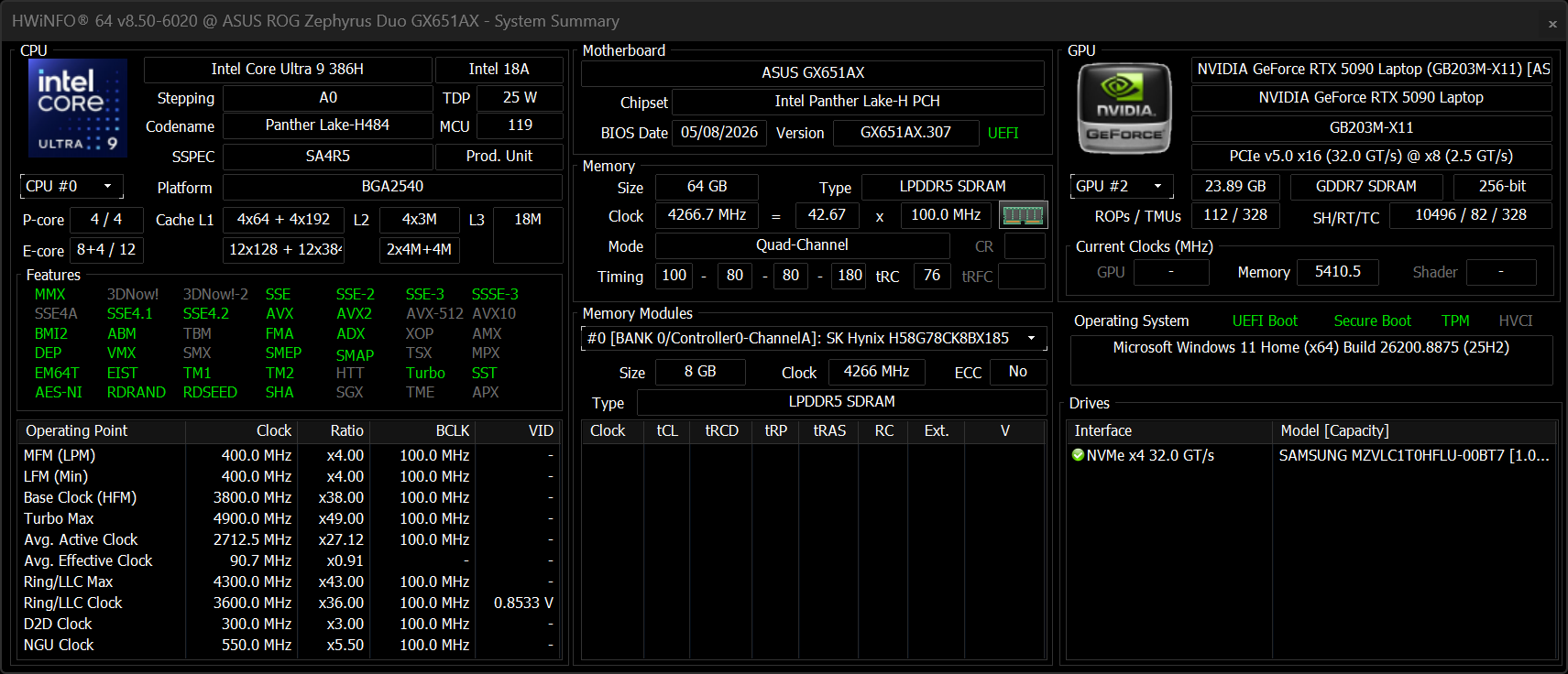Viewport: 1568px width, 674px height.
Task: Click the ROPs / TMUs value 112 / 328
Action: [x=1235, y=215]
